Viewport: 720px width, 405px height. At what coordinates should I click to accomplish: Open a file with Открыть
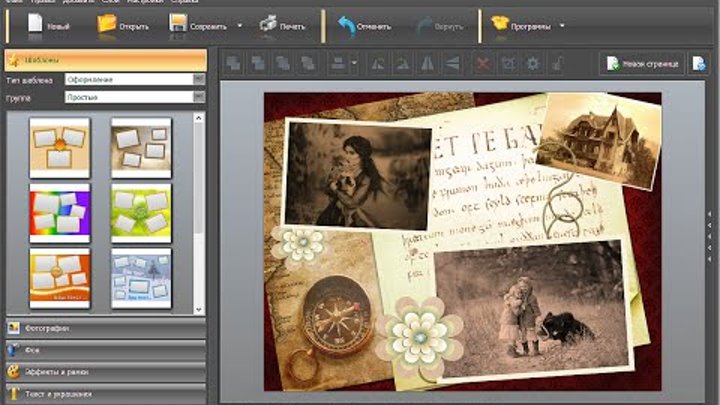(x=120, y=24)
